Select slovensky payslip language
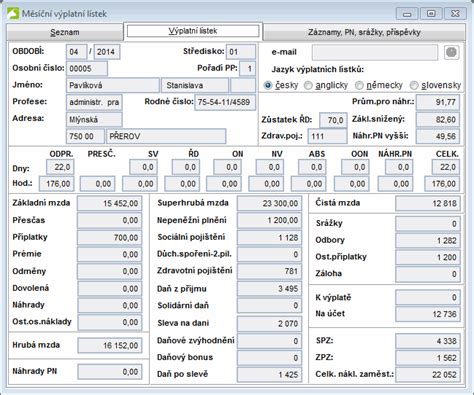 pos(414,85)
